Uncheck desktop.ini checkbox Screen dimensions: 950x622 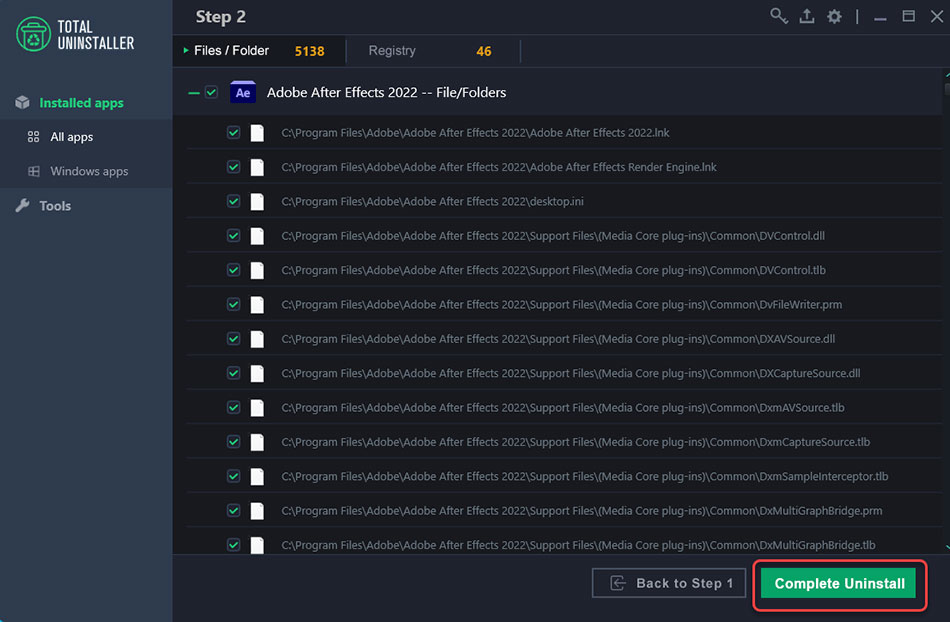[x=233, y=201]
